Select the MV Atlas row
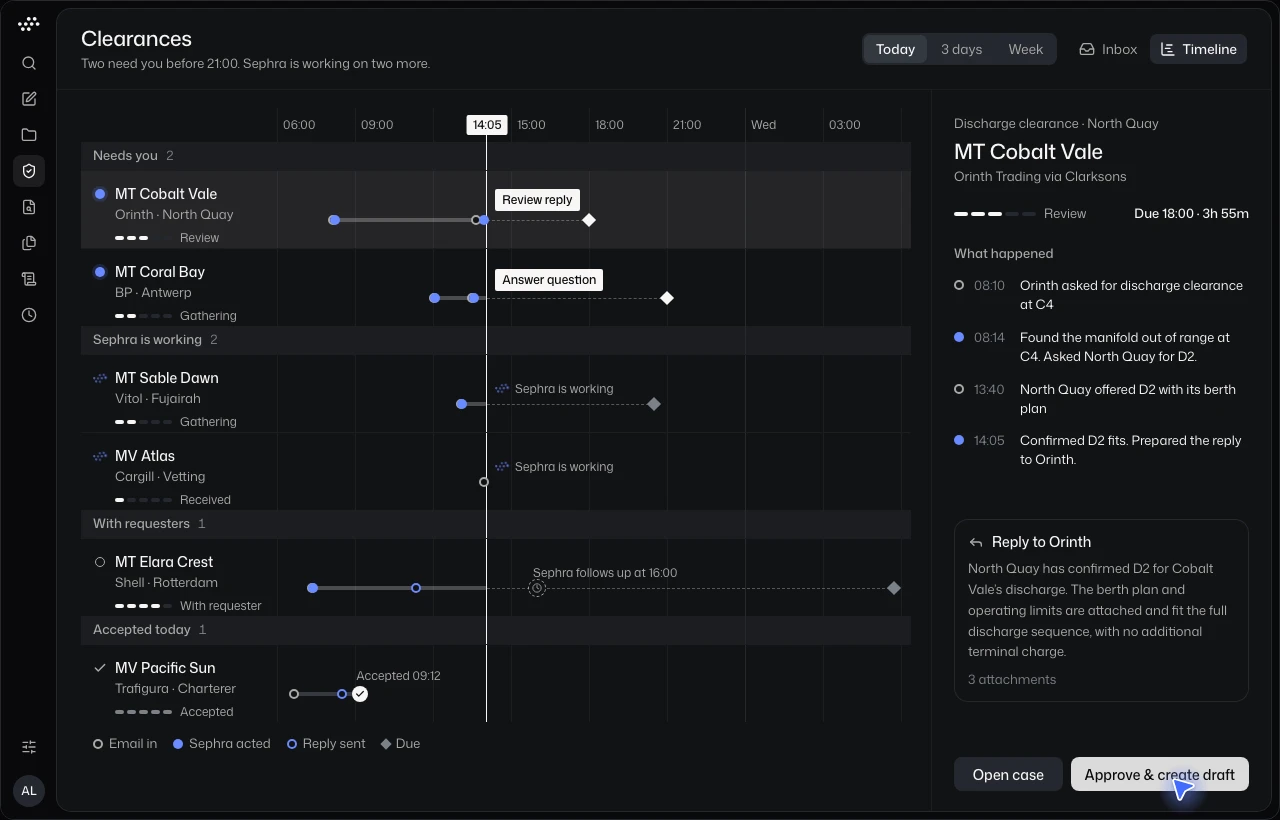 coord(496,472)
